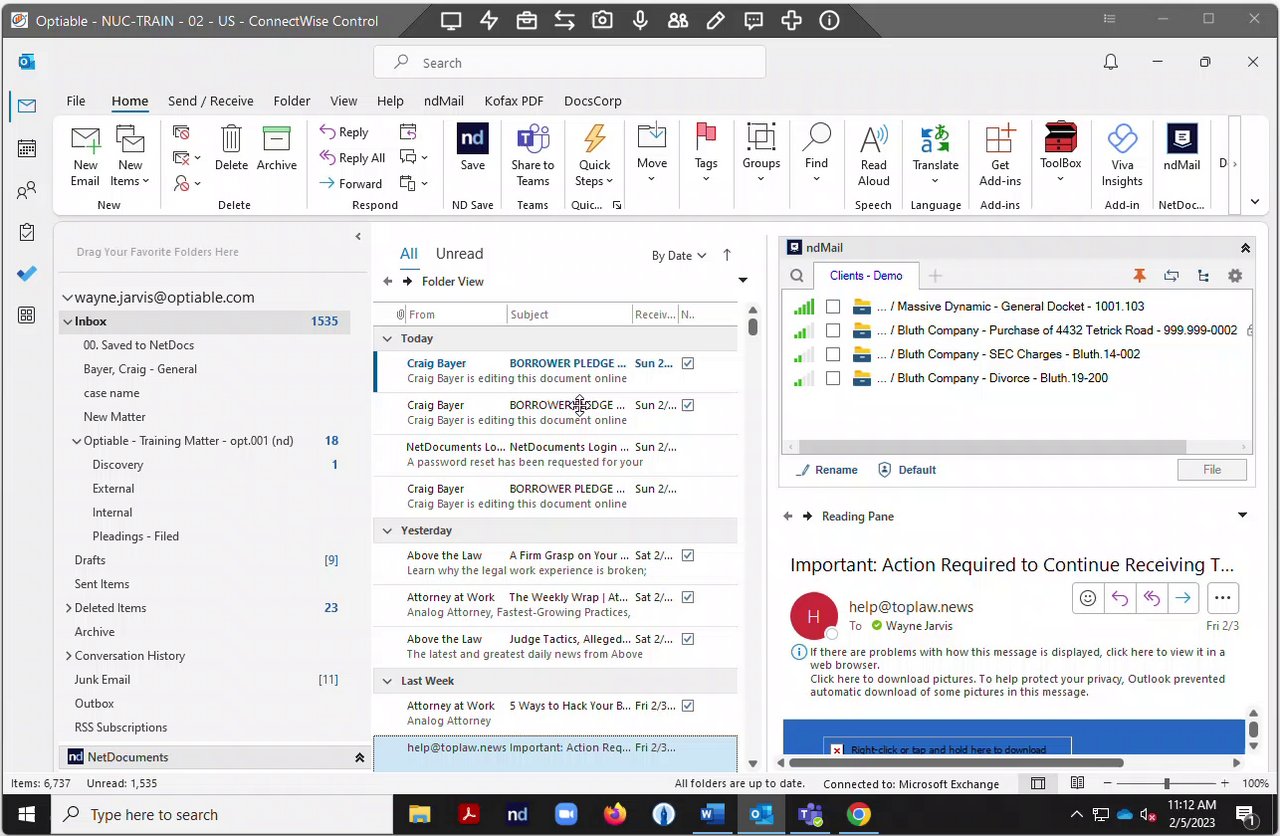1280x836 pixels.
Task: Open the Send / Receive ribbon tab
Action: [x=210, y=101]
